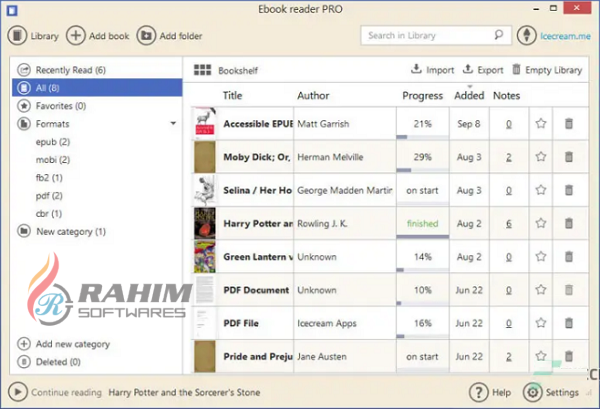This screenshot has width=600, height=409.
Task: Sort by Title column header
Action: (232, 95)
